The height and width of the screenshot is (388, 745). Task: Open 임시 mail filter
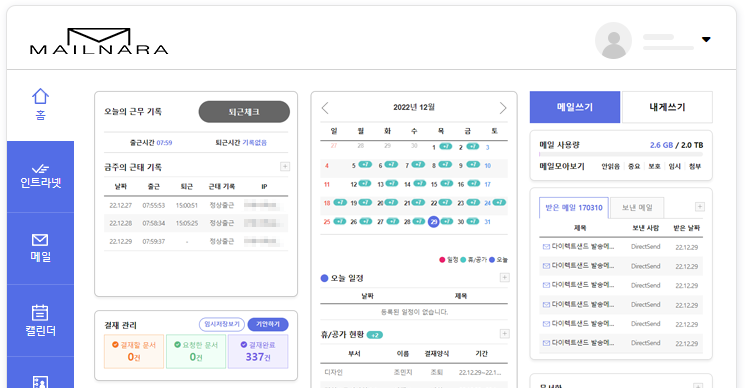click(x=675, y=167)
